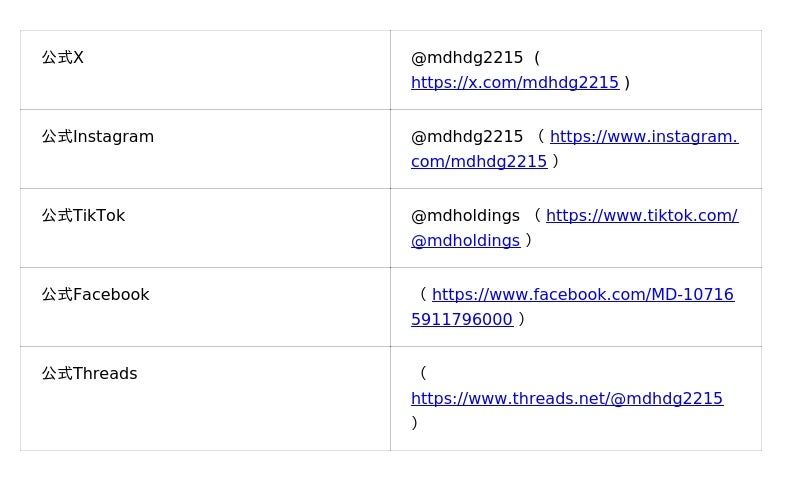This screenshot has height=481, width=800.
Task: Click closing parenthesis below the Threads link
Action: click(x=415, y=423)
